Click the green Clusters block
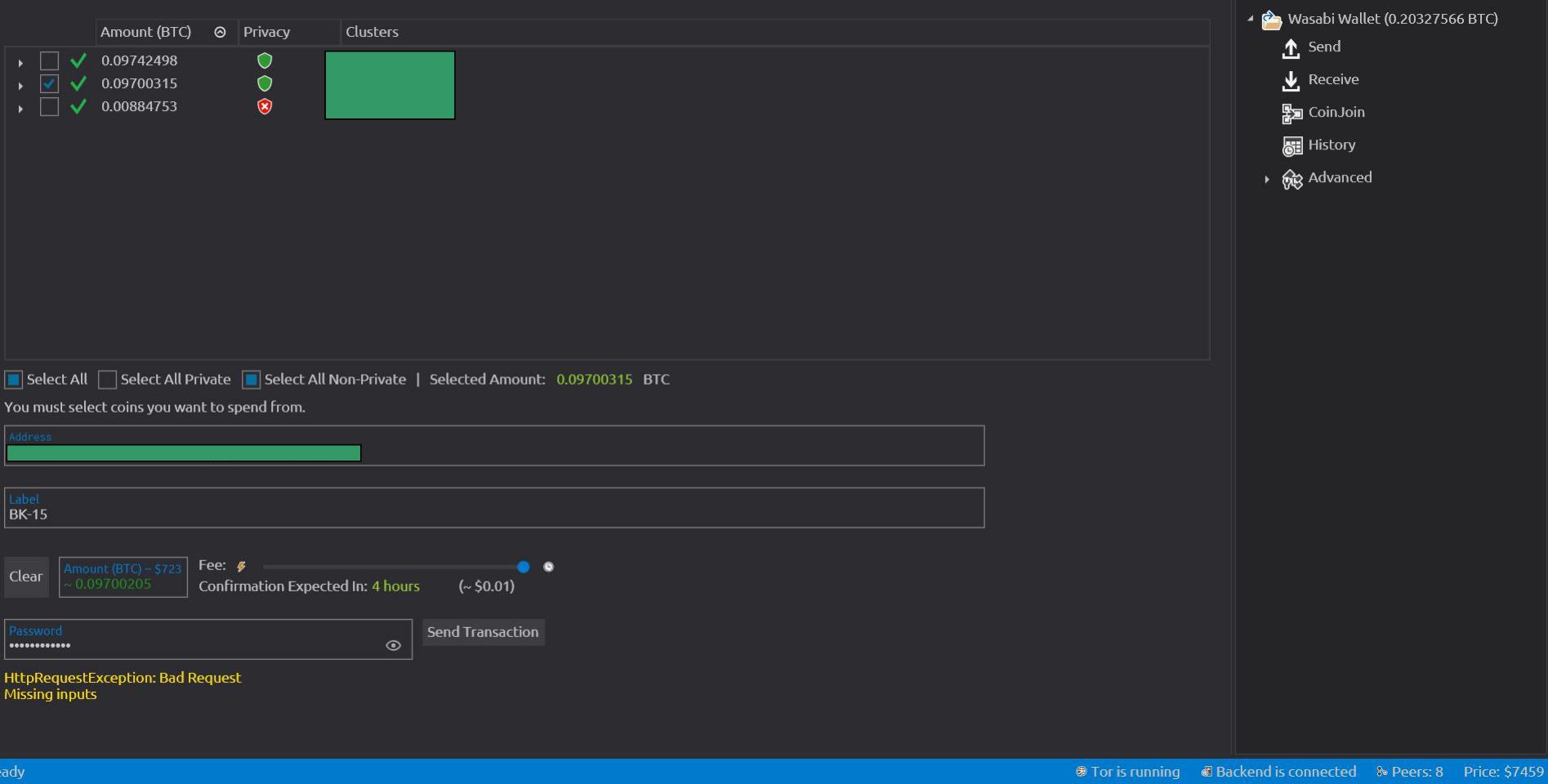 click(390, 85)
